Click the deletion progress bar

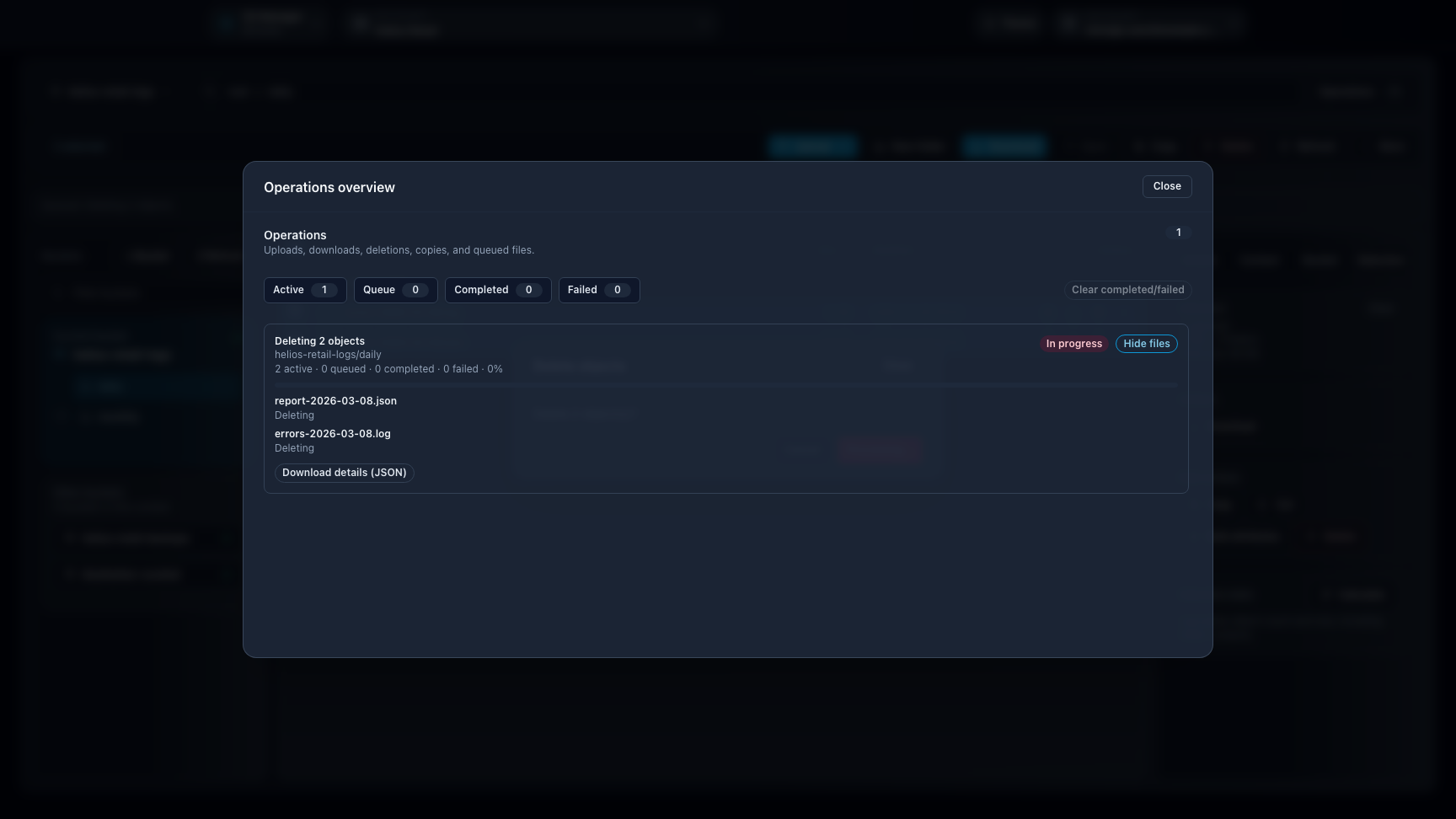tap(726, 386)
